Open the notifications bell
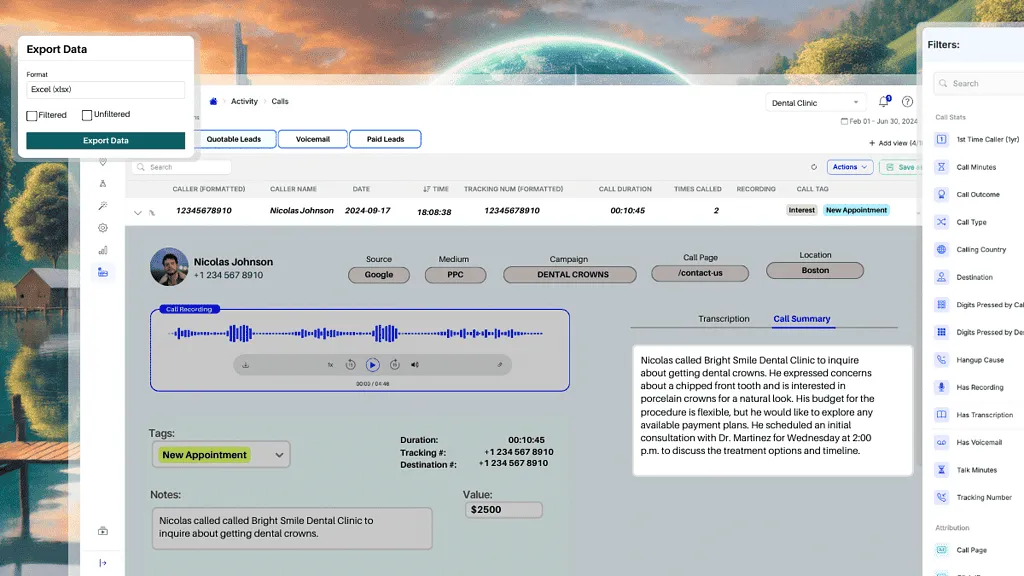This screenshot has width=1024, height=576. 884,101
